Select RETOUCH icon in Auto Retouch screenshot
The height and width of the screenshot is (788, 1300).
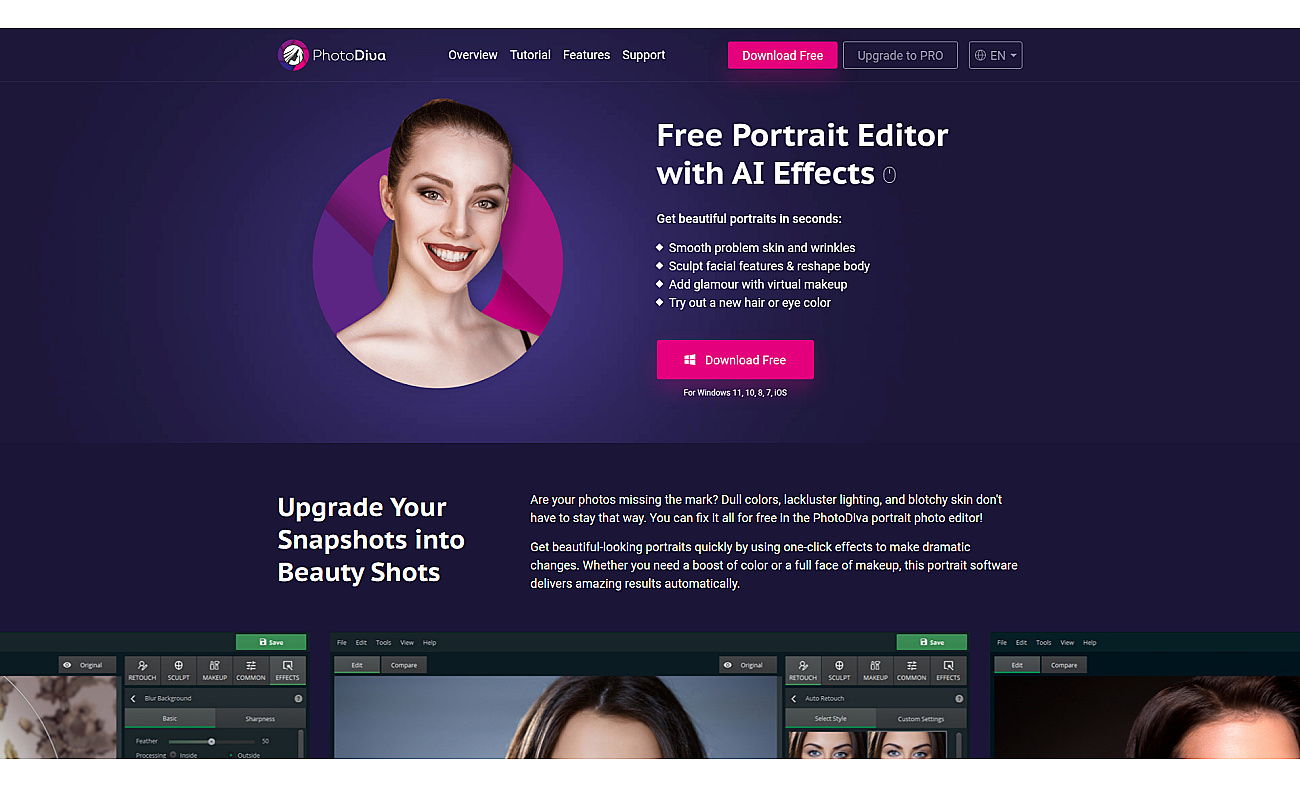click(x=803, y=670)
